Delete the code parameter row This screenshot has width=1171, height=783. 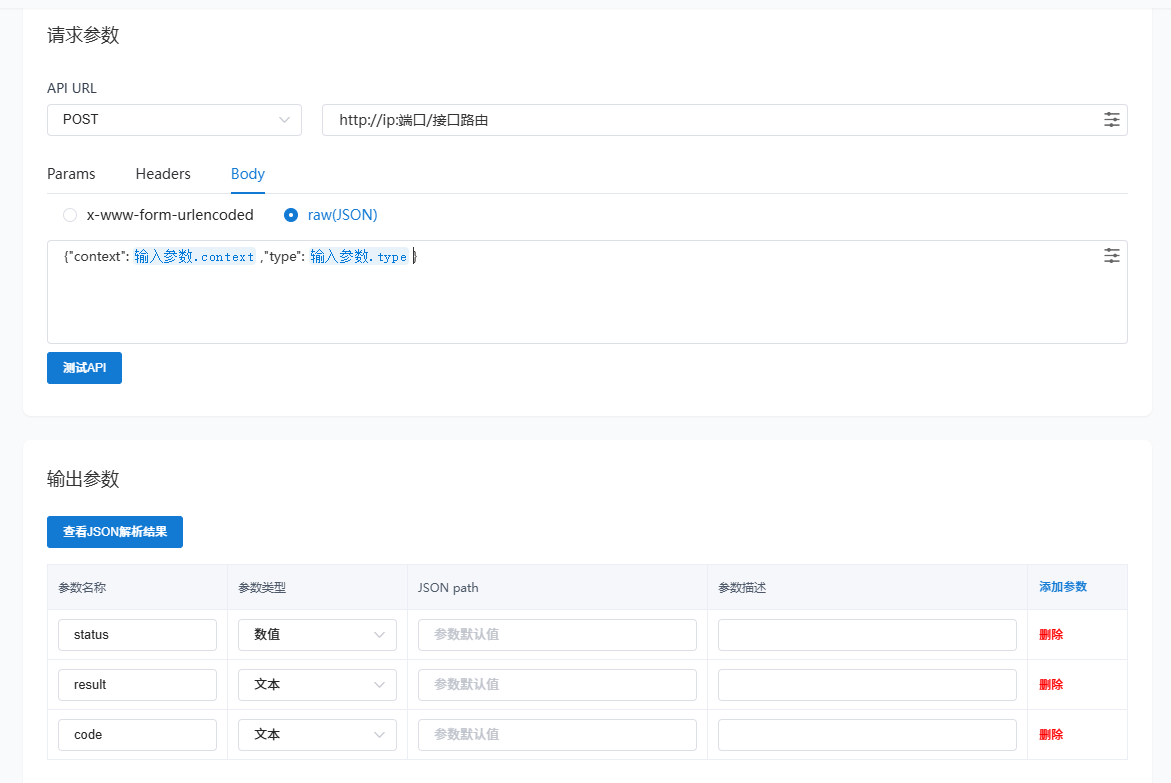tap(1051, 735)
